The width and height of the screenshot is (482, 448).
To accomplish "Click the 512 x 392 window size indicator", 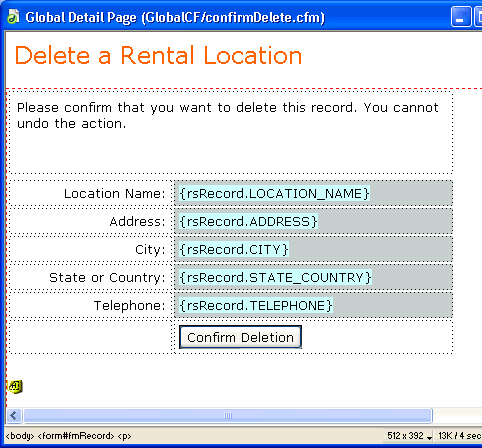I will click(405, 436).
